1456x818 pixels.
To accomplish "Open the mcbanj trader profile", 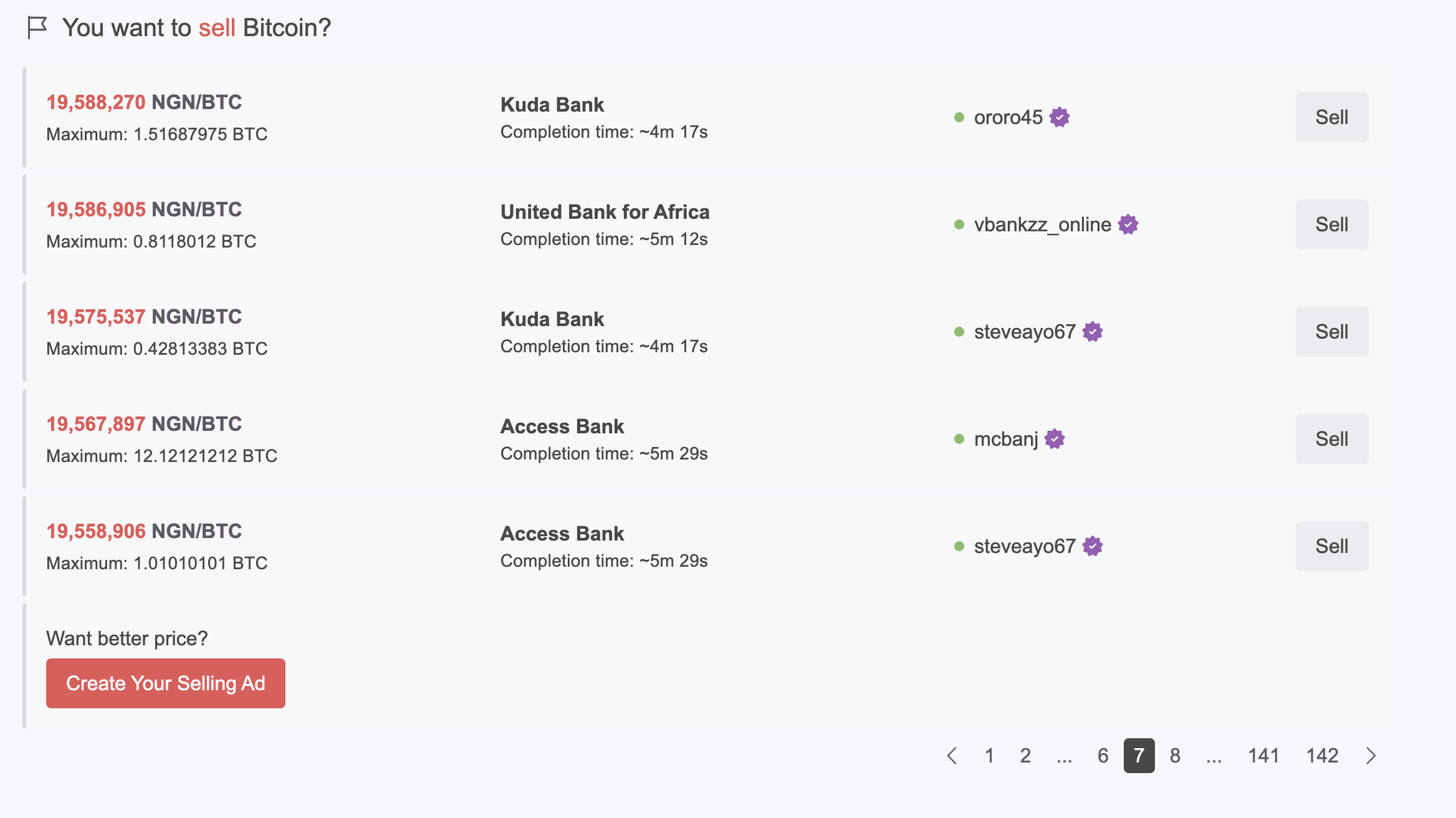I will 1006,439.
